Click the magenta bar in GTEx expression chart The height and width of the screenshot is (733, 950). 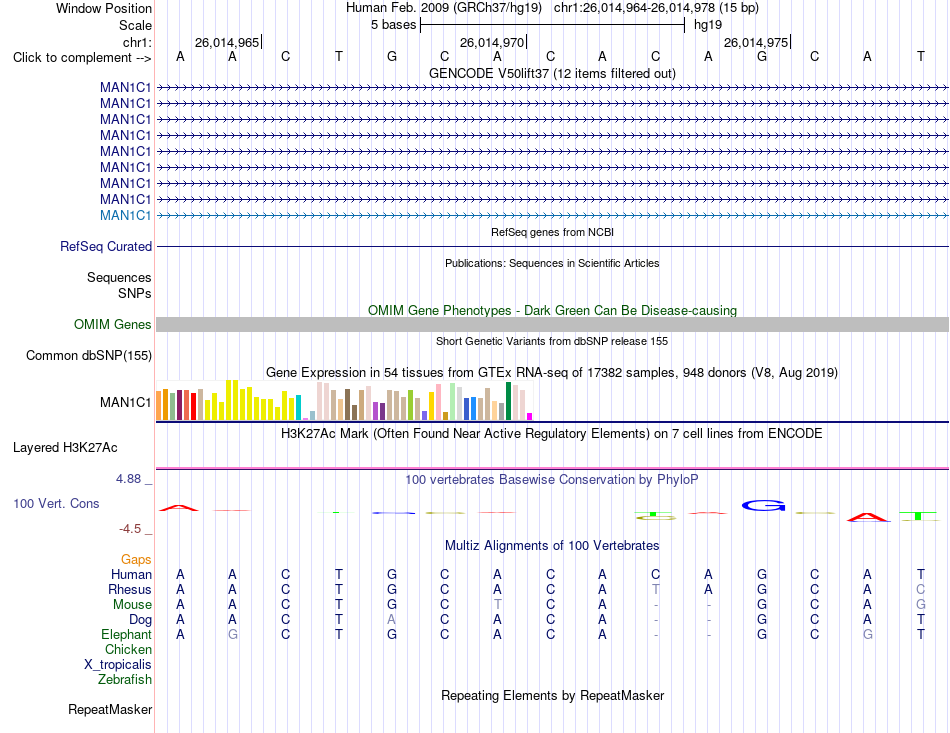(x=530, y=417)
